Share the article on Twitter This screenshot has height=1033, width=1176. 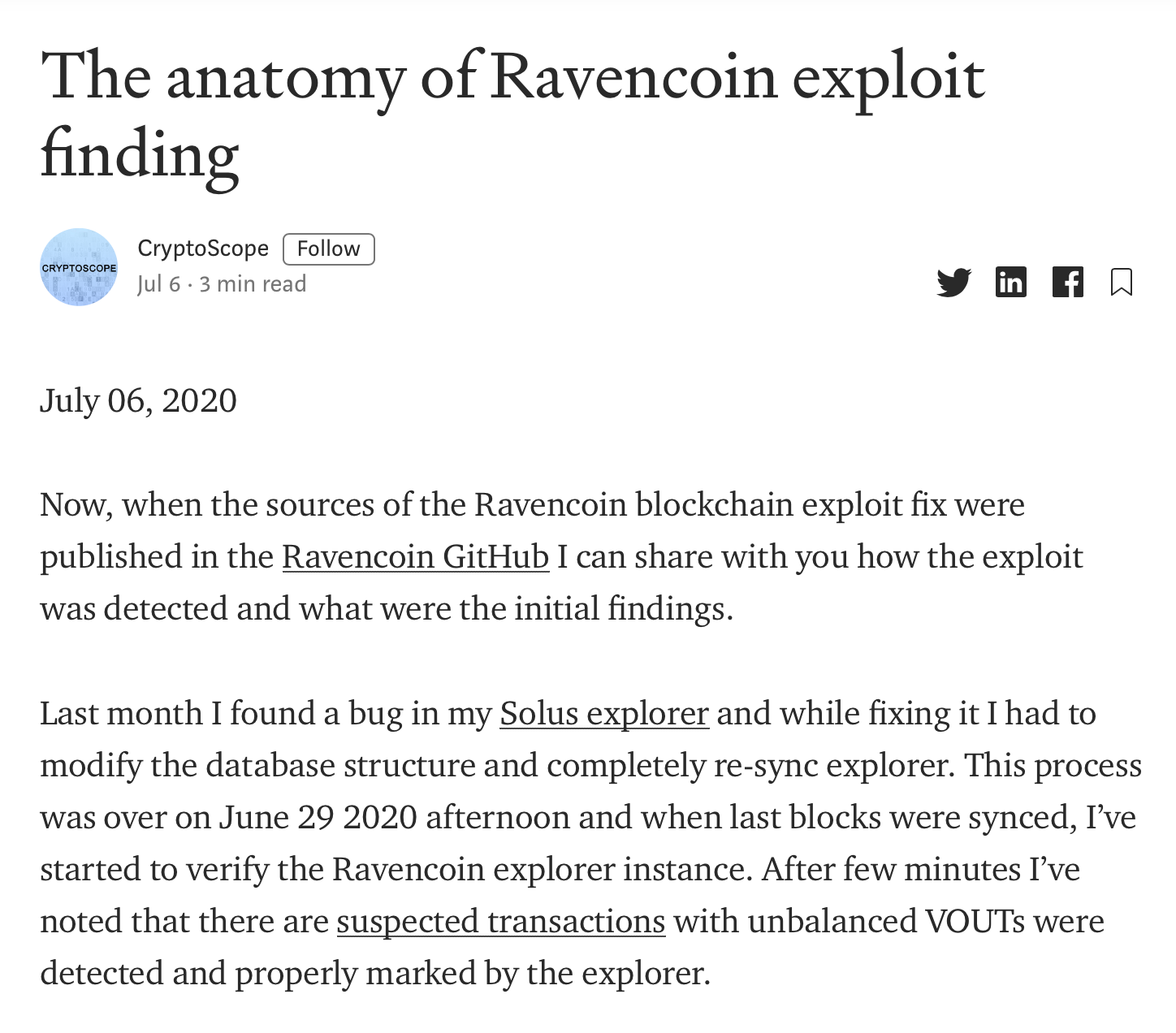click(953, 282)
